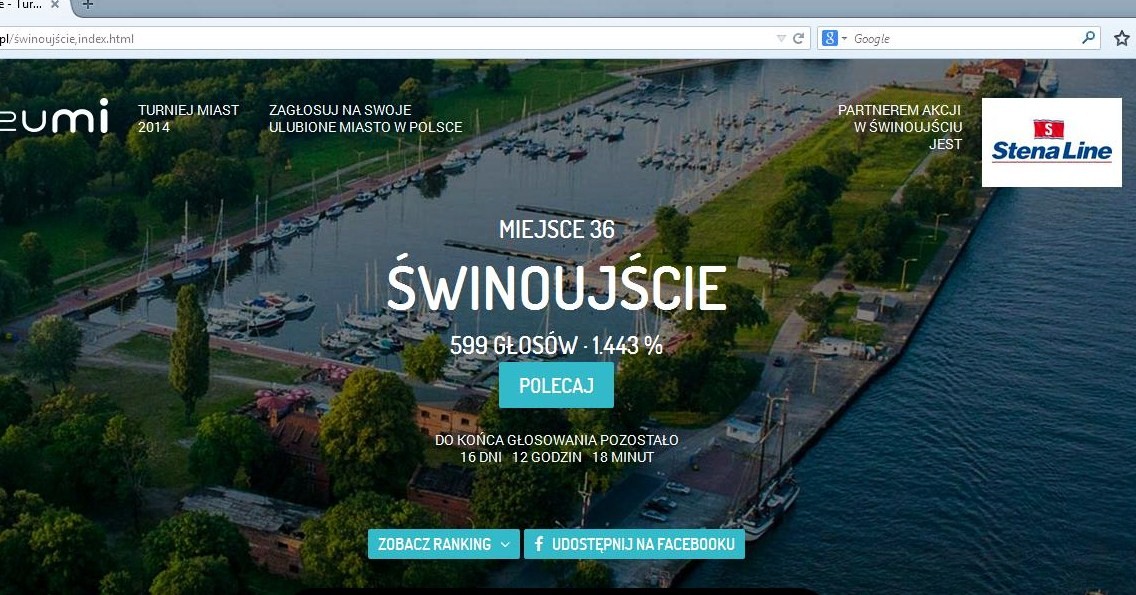Click the PARTNEREM AKCJI W ŚWINOUJŚCIU text

(899, 127)
